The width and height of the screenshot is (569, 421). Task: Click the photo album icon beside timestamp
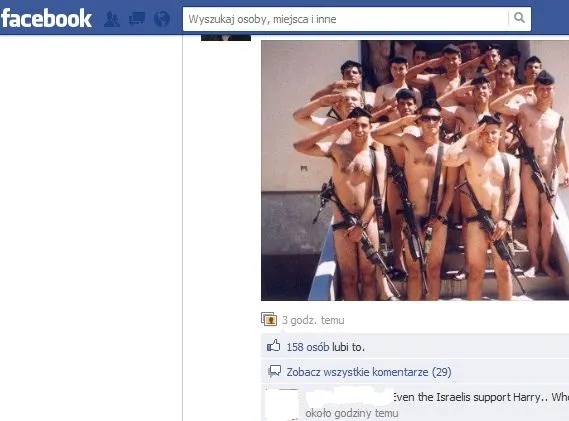(269, 319)
